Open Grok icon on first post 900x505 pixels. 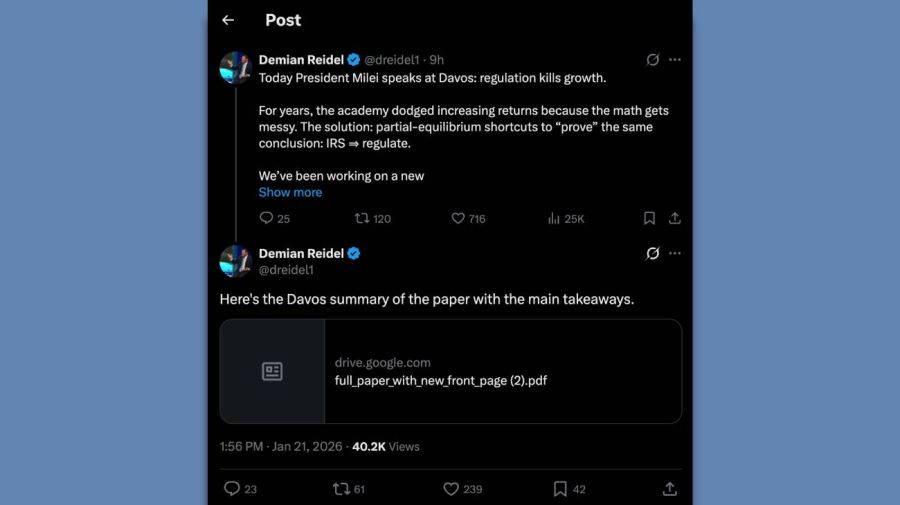coord(653,60)
